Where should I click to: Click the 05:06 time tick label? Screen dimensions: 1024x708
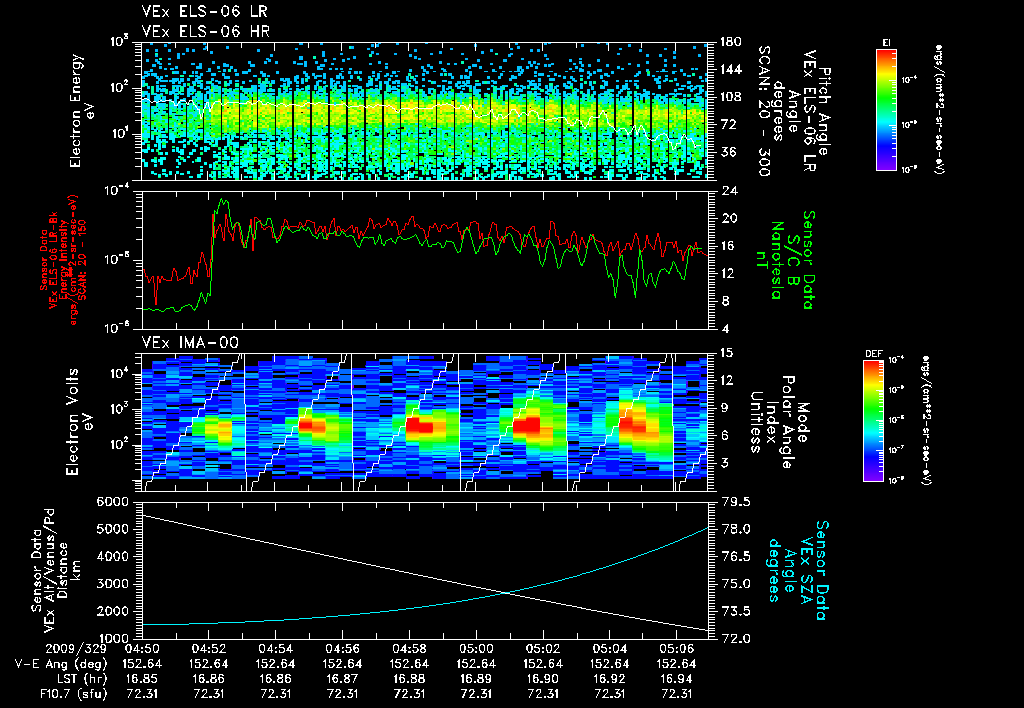pyautogui.click(x=677, y=650)
